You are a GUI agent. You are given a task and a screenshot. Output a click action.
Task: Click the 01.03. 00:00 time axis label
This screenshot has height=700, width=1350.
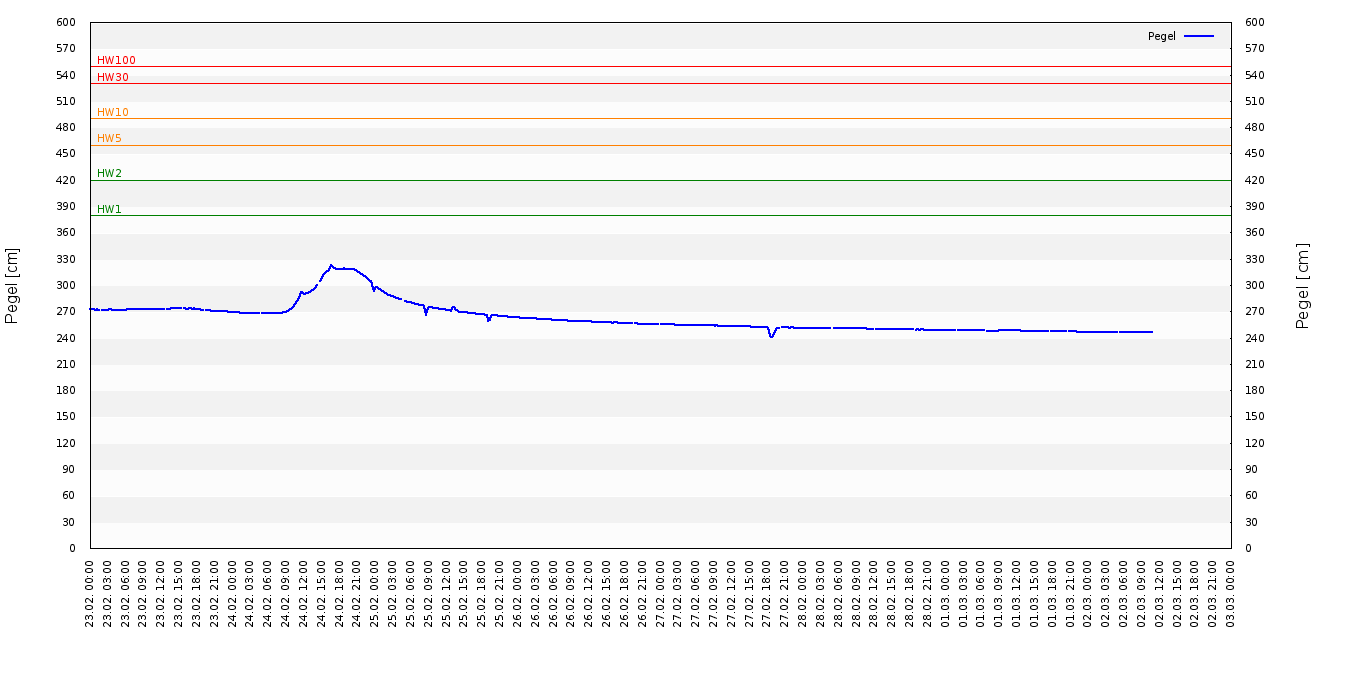pyautogui.click(x=946, y=593)
